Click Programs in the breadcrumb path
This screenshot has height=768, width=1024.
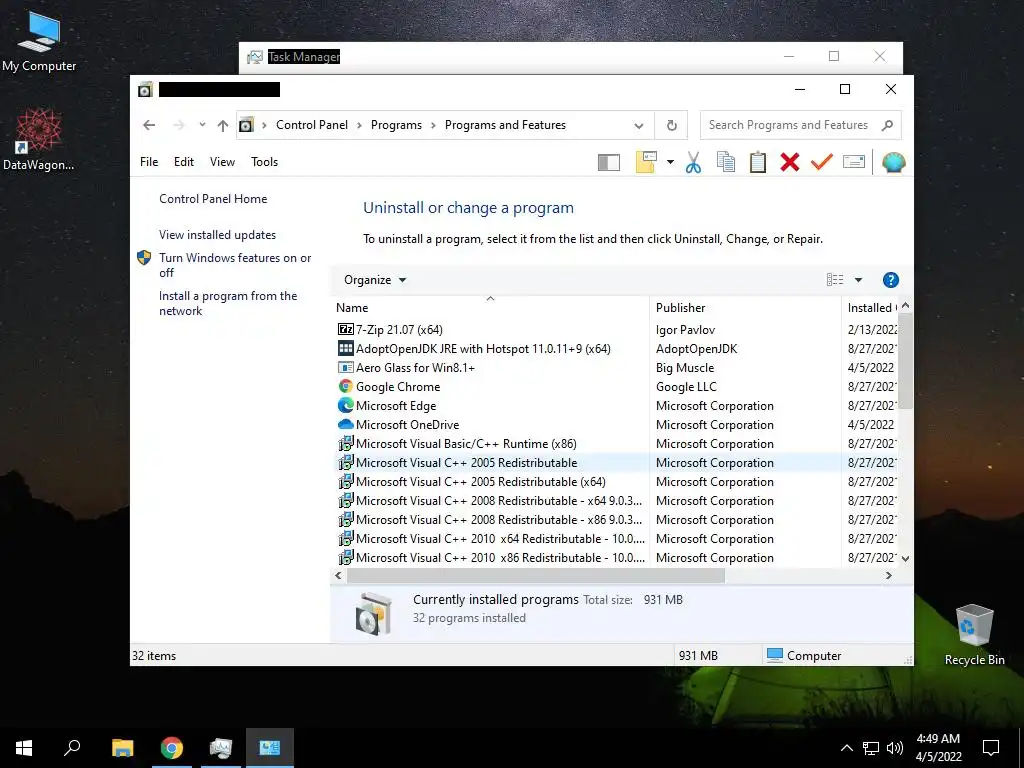tap(396, 125)
